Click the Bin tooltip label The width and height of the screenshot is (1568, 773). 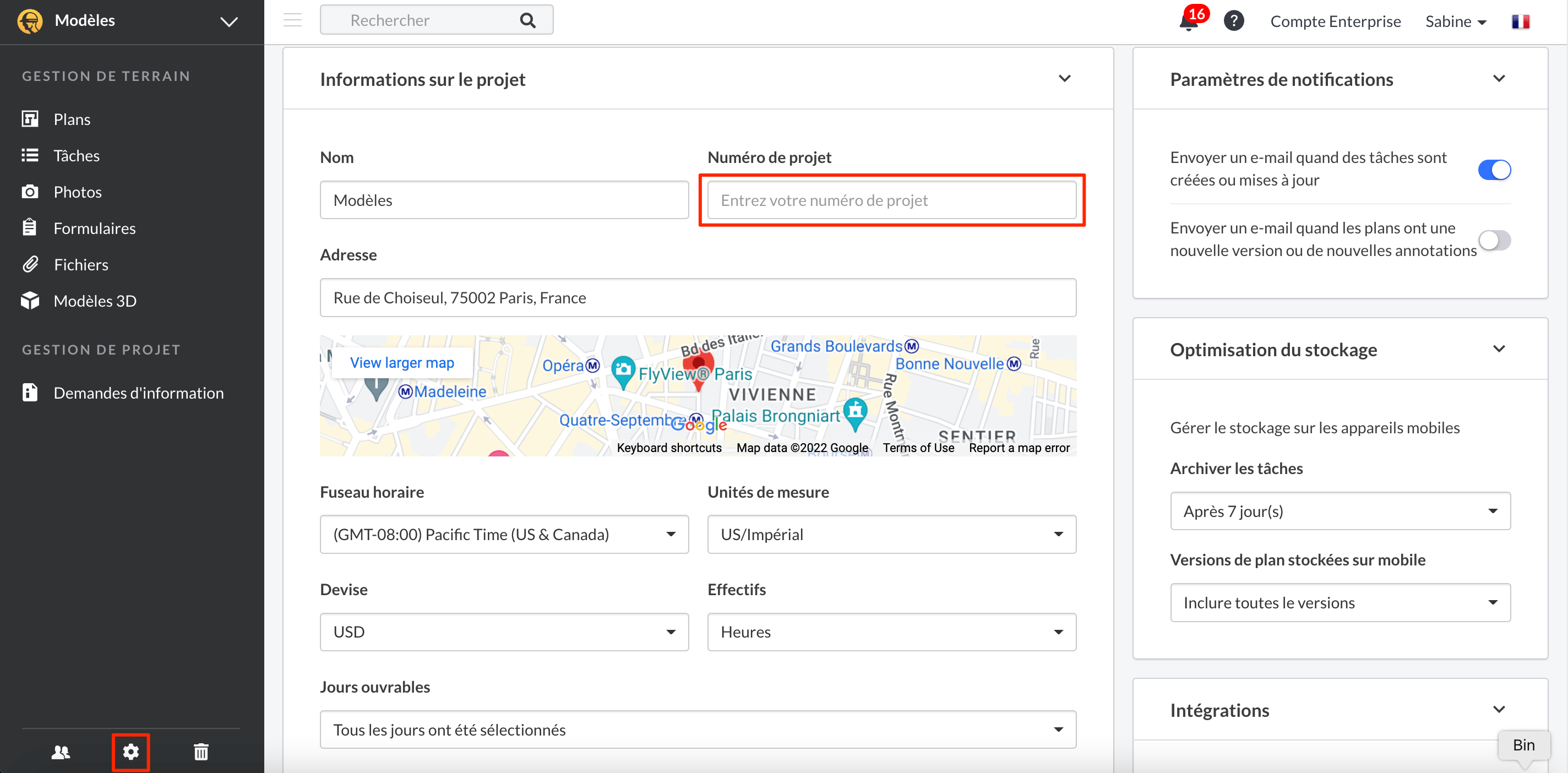click(x=1523, y=745)
